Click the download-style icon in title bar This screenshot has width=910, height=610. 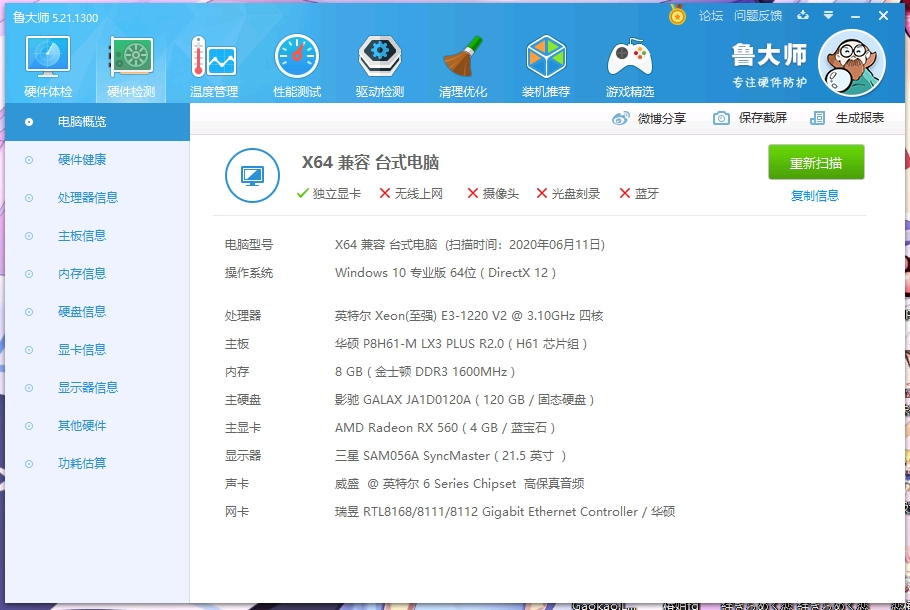[x=803, y=15]
